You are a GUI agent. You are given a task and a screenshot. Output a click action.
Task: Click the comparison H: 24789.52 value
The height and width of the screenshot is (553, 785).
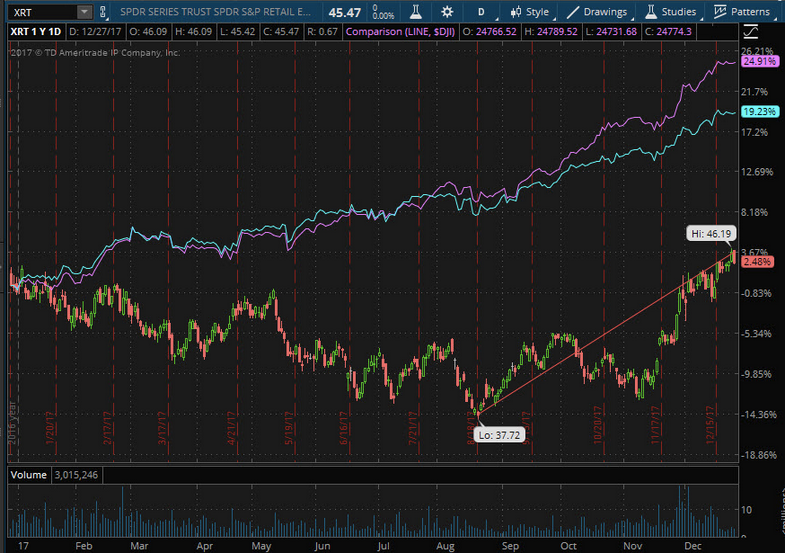(551, 32)
